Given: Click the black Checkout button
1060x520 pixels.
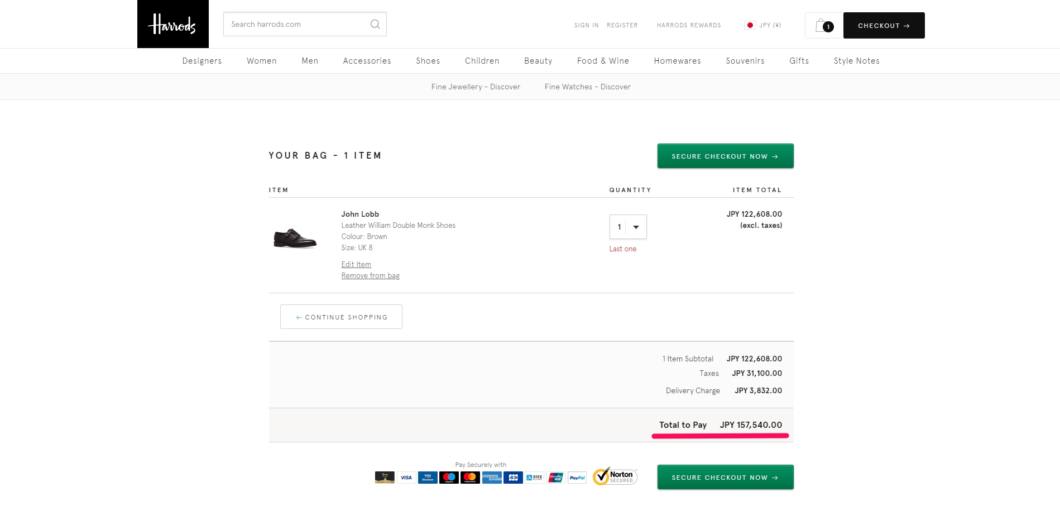Looking at the screenshot, I should click(x=884, y=26).
